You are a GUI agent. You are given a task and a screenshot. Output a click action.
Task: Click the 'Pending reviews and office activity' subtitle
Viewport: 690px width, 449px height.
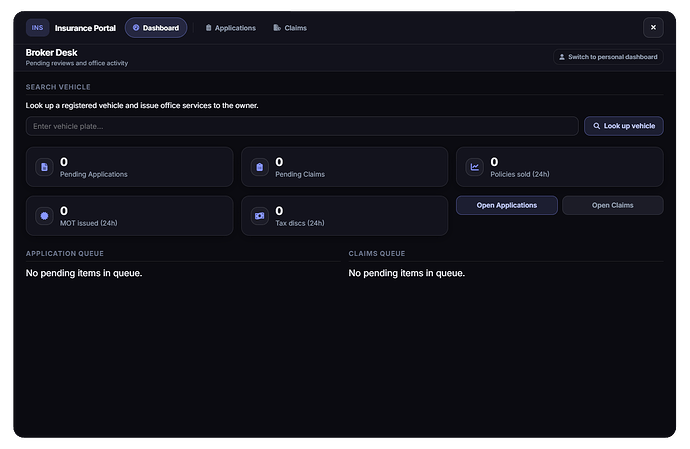pos(77,63)
